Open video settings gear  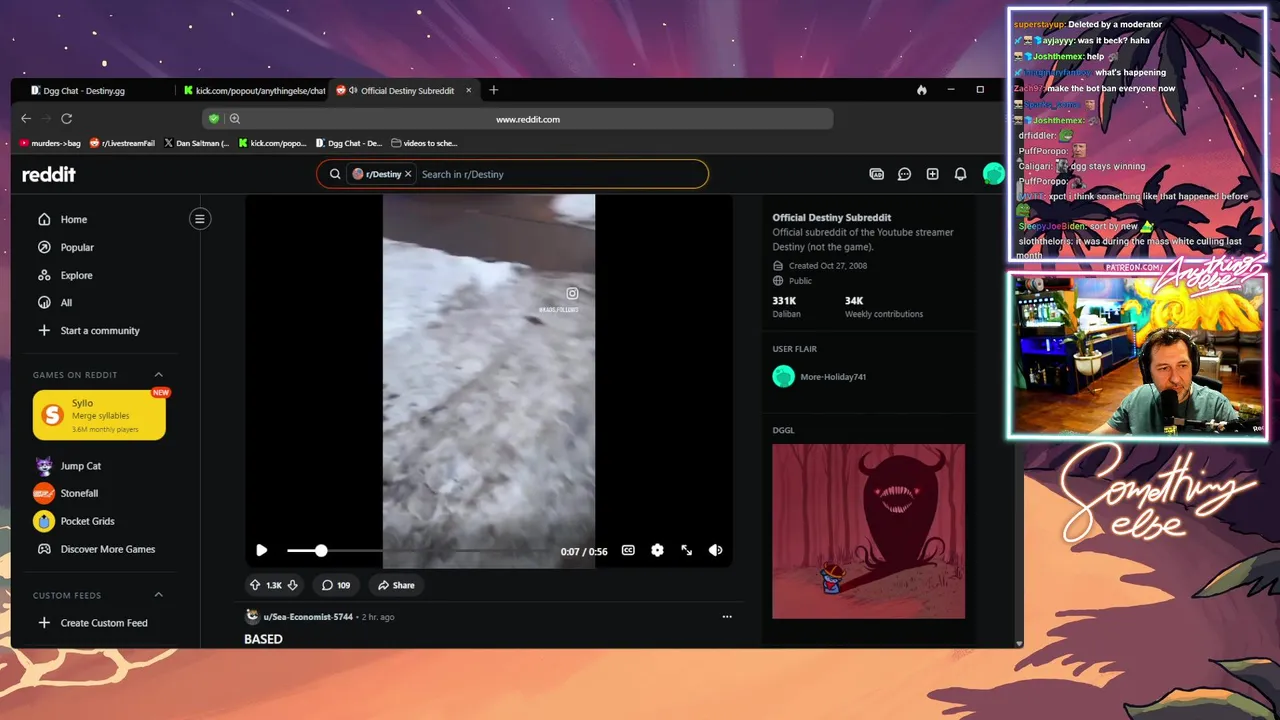tap(657, 550)
